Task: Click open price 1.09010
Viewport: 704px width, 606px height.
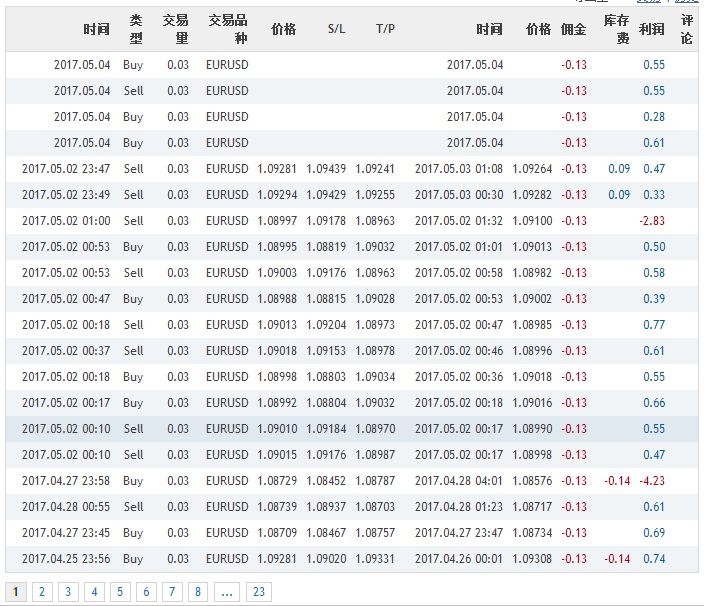Action: (277, 429)
